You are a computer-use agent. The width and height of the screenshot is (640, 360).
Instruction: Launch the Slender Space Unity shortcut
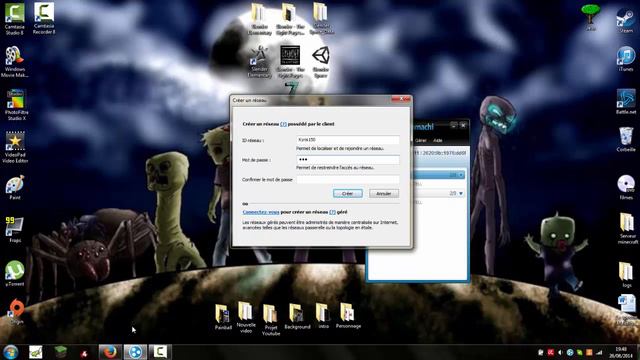pos(321,62)
